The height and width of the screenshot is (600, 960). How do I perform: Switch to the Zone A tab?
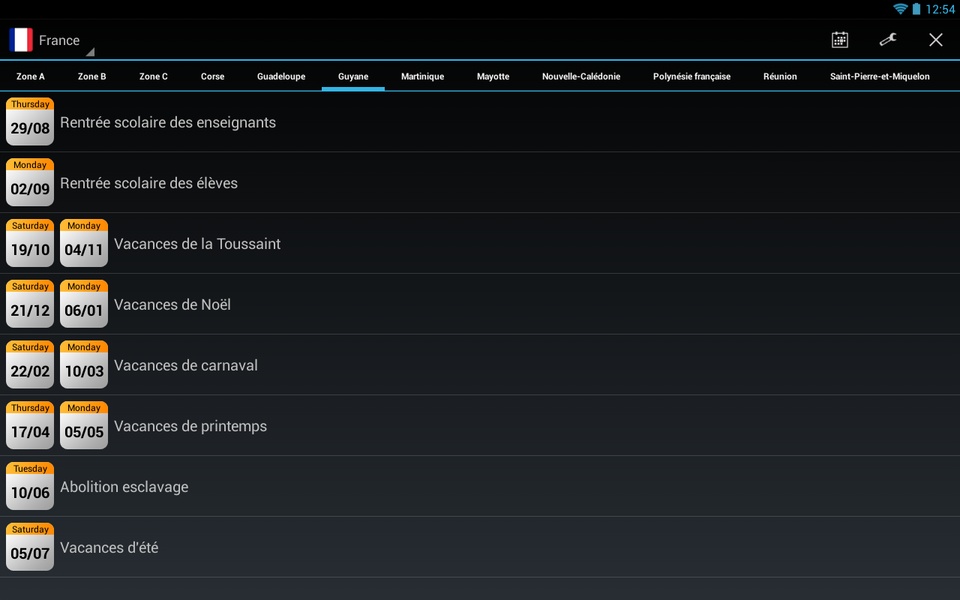(31, 77)
